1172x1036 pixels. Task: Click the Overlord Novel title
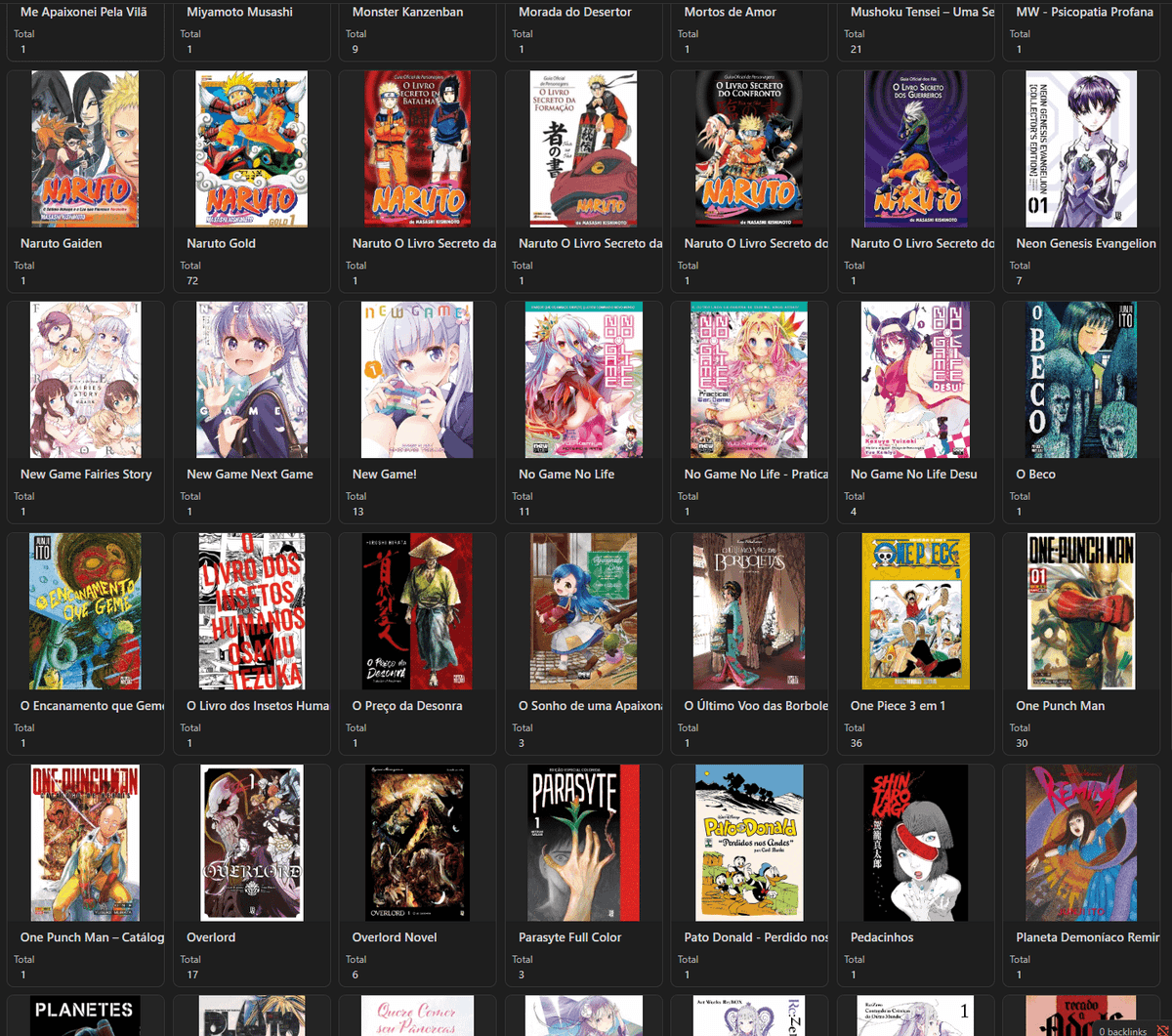(x=395, y=937)
